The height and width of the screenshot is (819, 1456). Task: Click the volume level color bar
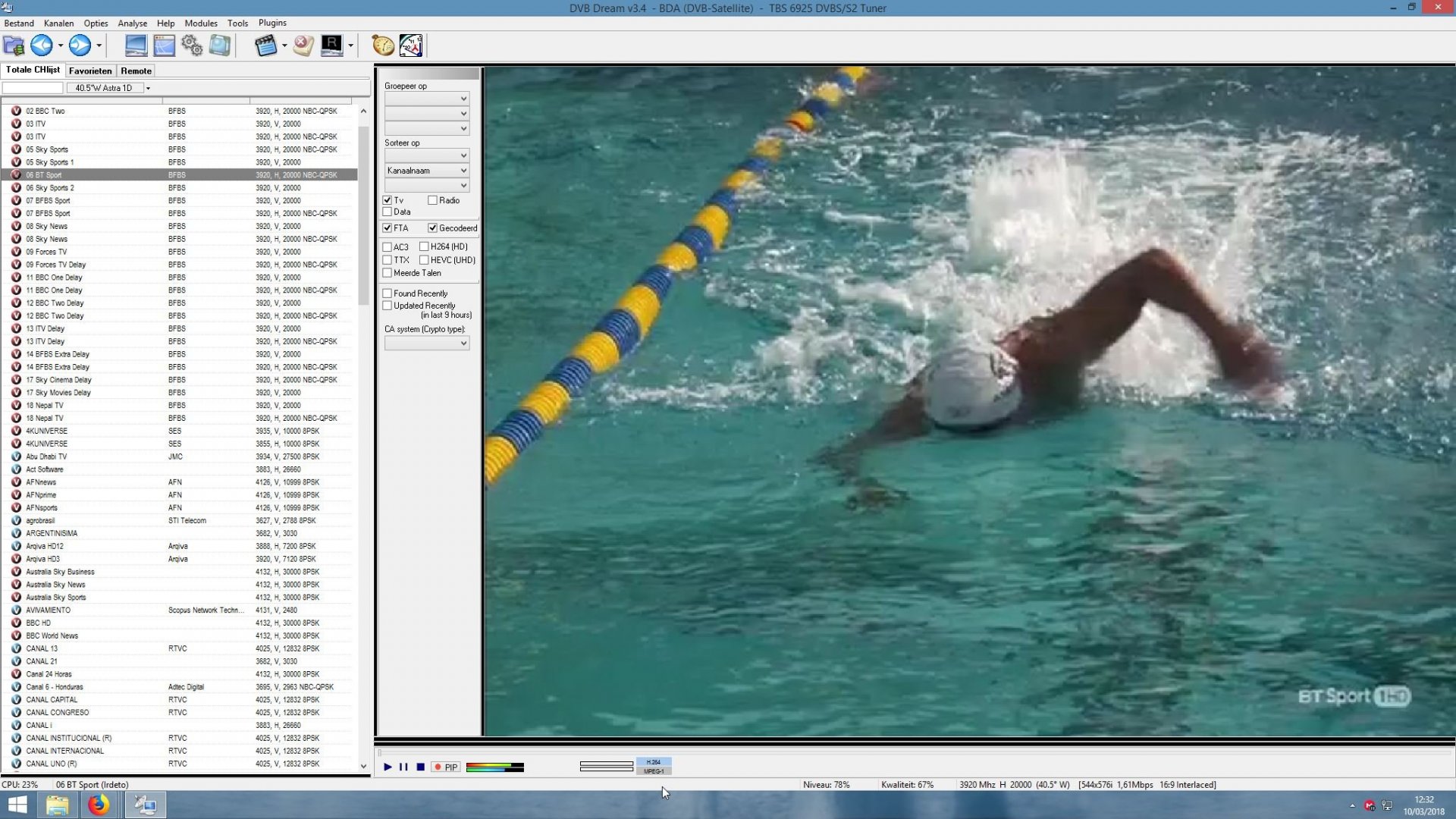[x=494, y=767]
